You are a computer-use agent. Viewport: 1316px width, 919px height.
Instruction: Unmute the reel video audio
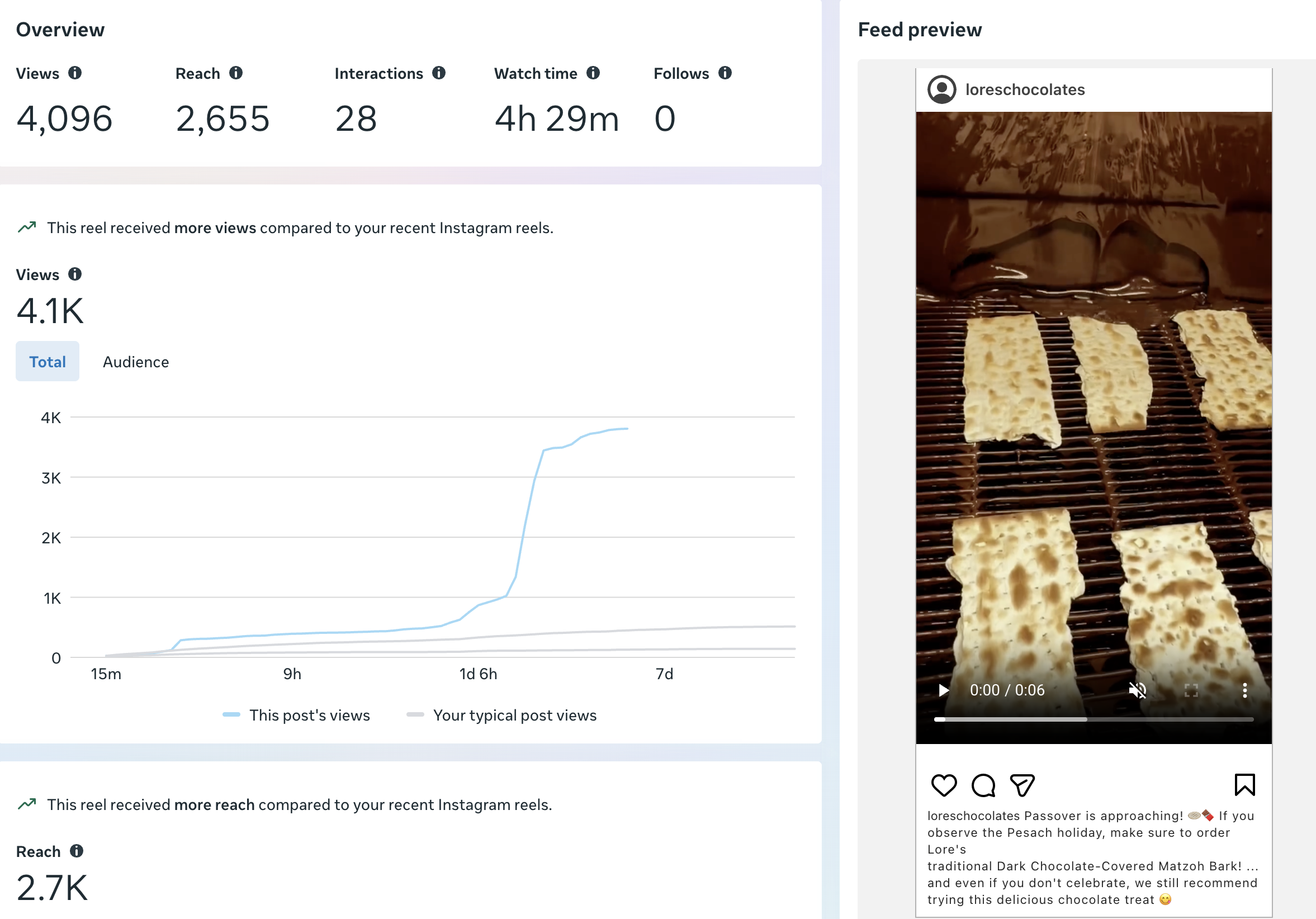[x=1137, y=690]
